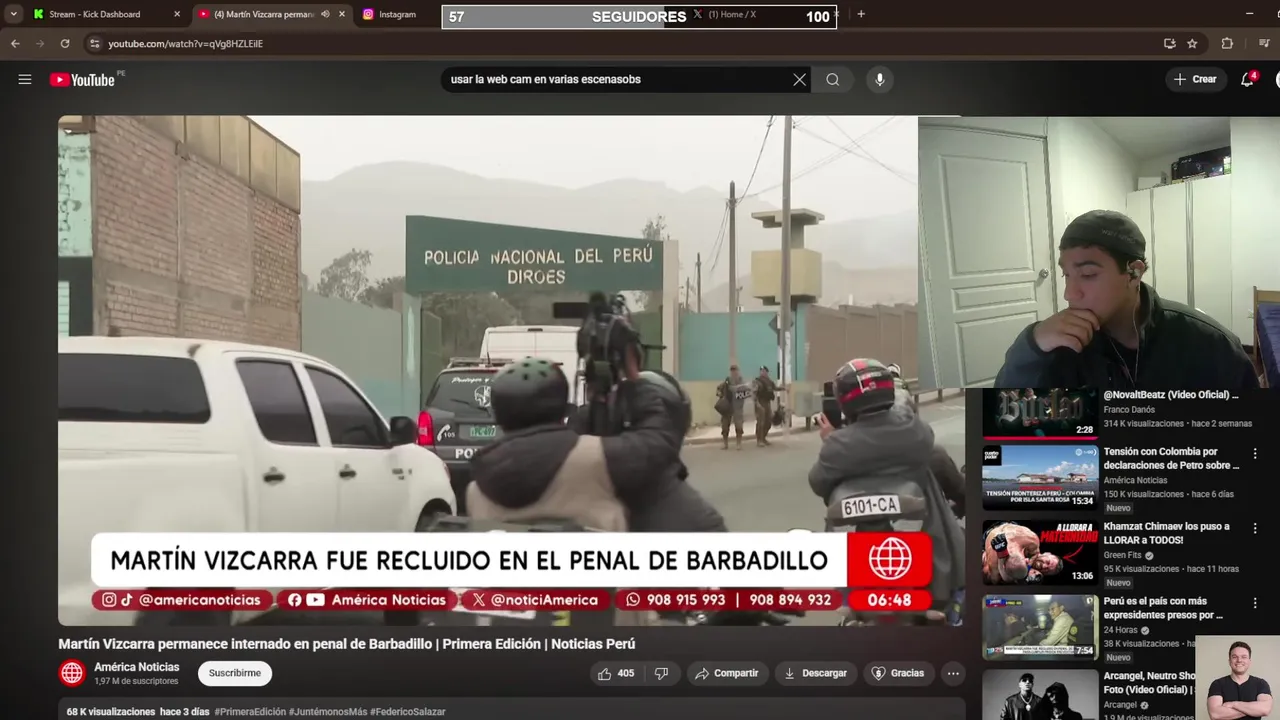Open more actions ellipsis below video

[953, 673]
